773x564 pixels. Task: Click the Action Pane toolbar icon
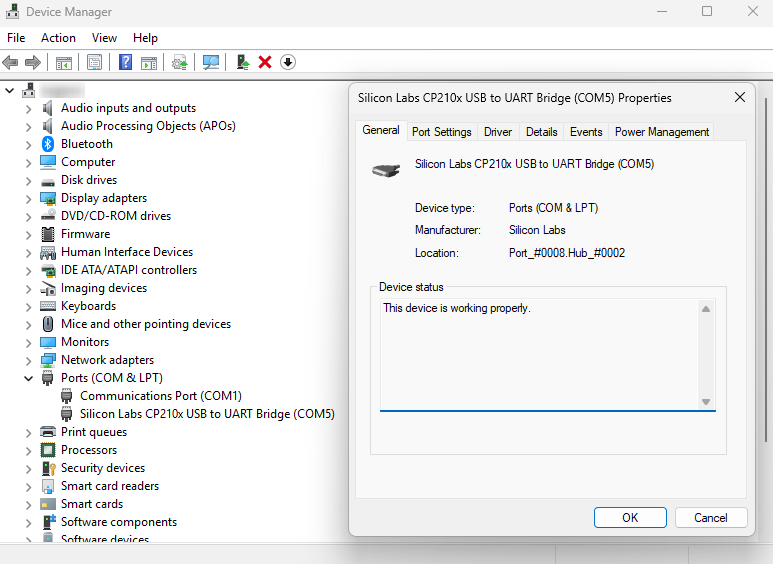[149, 63]
